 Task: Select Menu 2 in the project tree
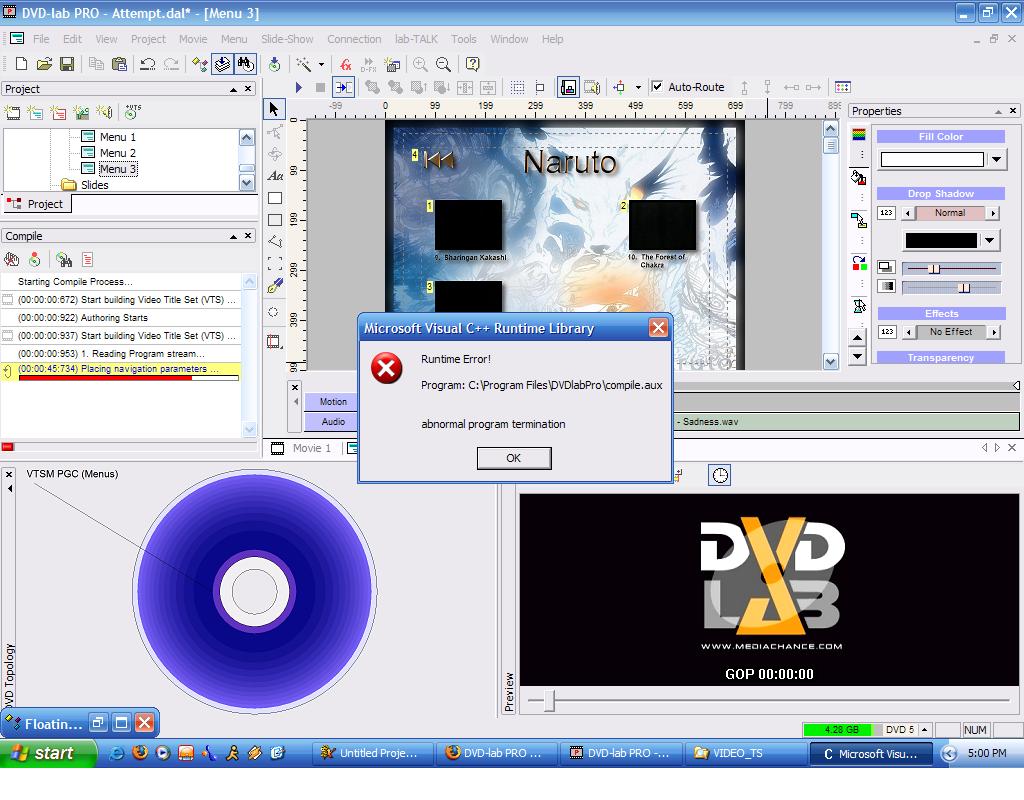(118, 153)
